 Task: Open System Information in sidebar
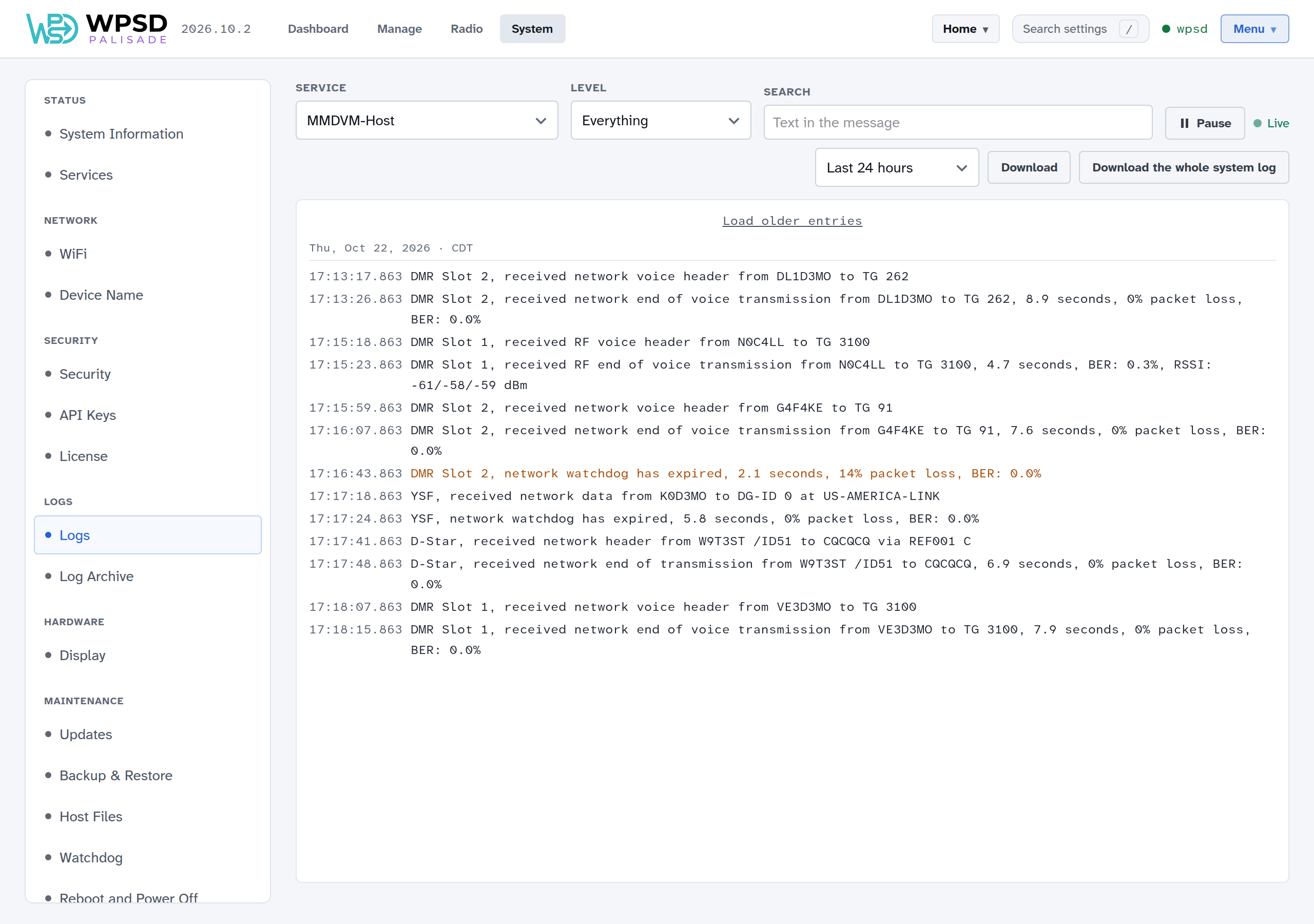pos(148,134)
